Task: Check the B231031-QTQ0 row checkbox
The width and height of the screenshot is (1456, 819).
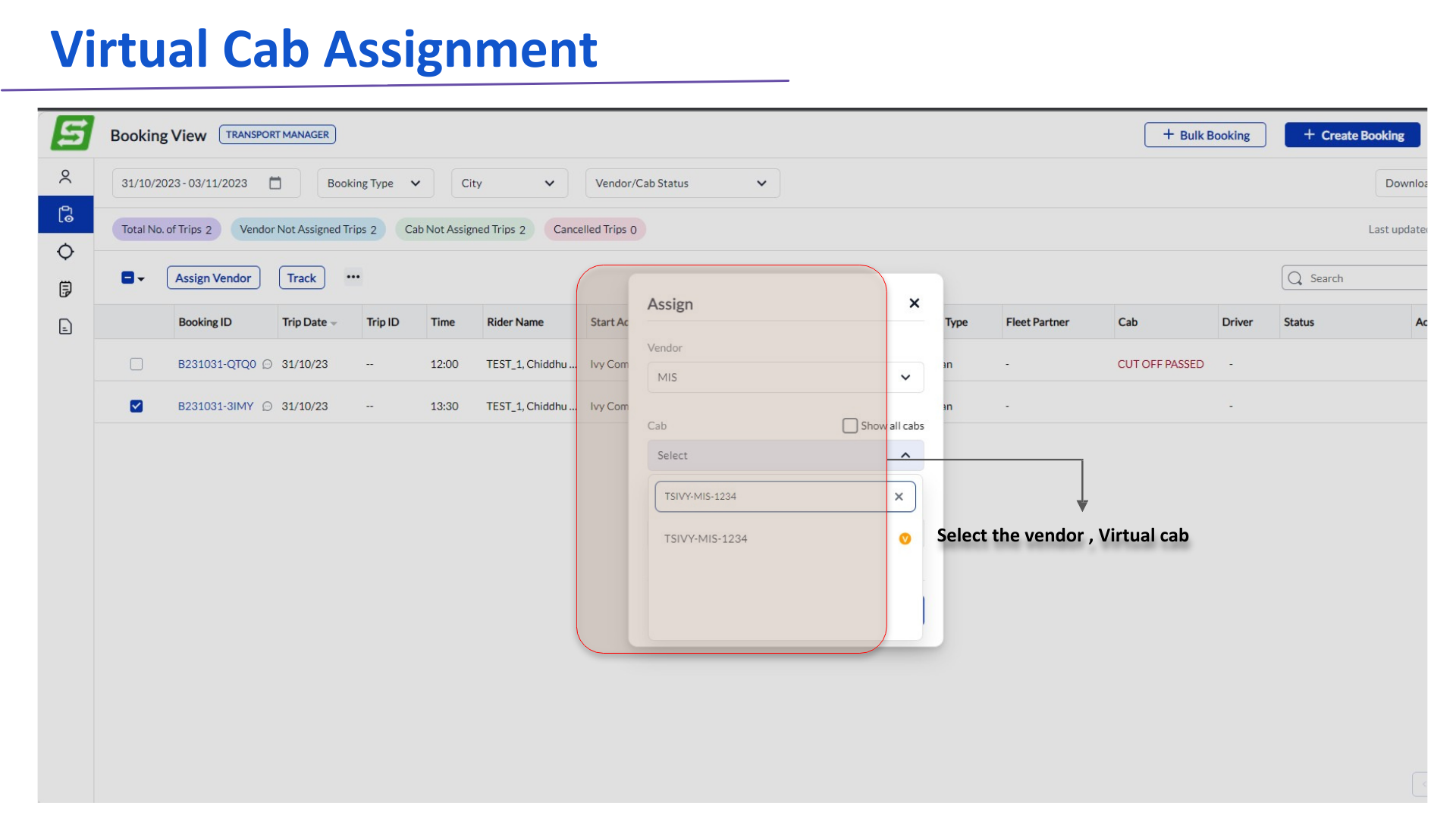Action: click(136, 364)
